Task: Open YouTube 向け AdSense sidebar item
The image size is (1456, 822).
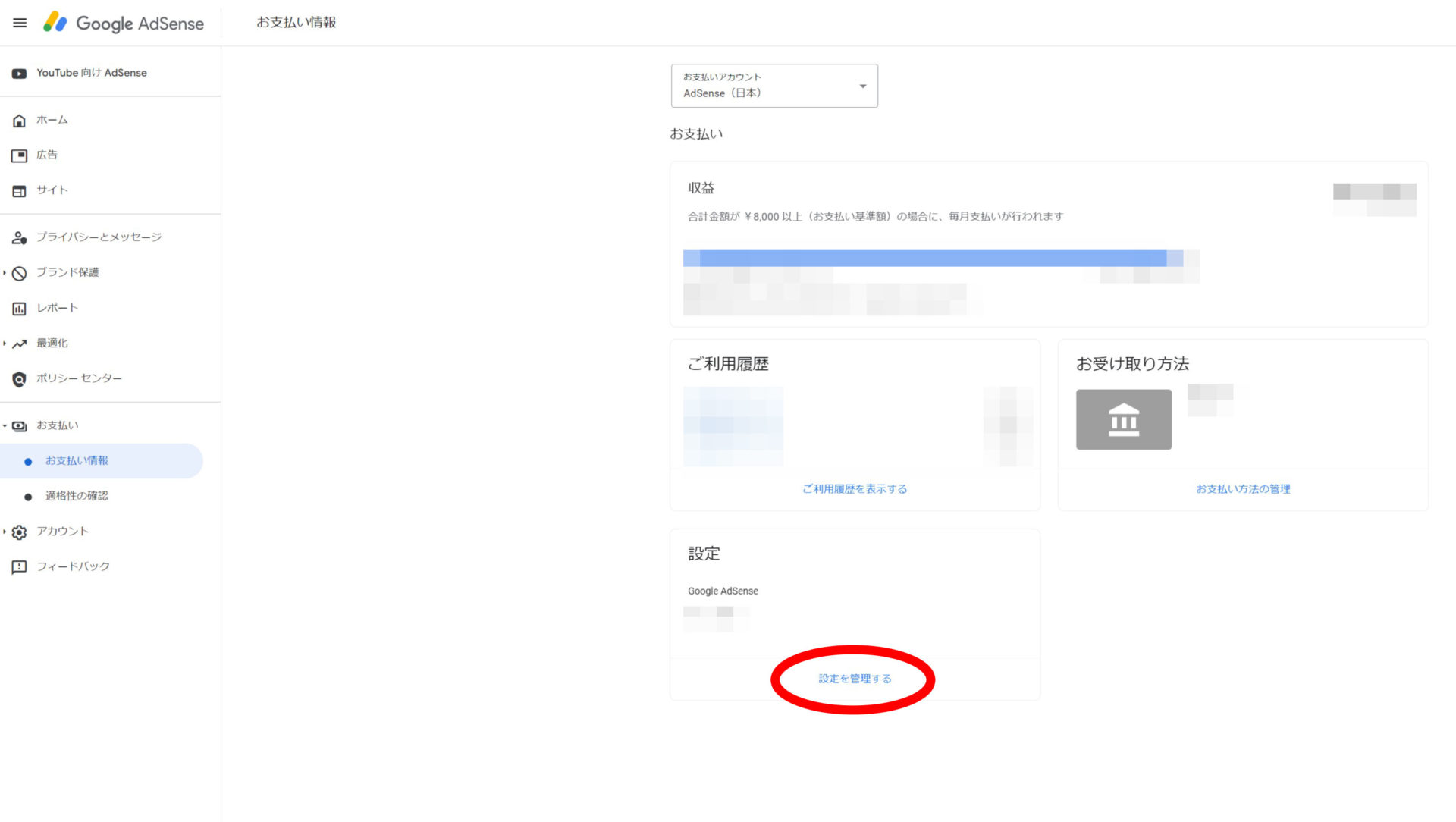Action: tap(91, 73)
